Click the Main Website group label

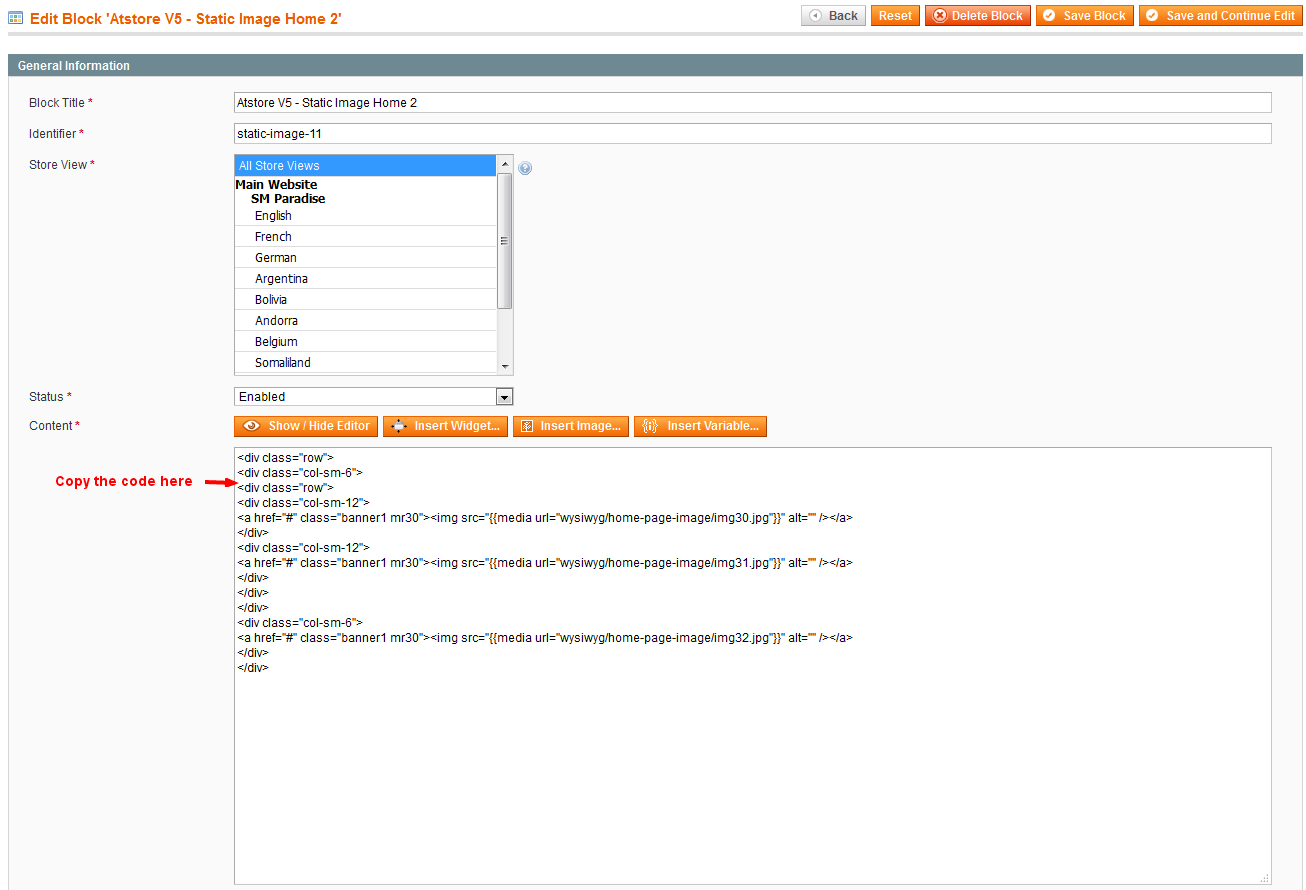pos(276,185)
